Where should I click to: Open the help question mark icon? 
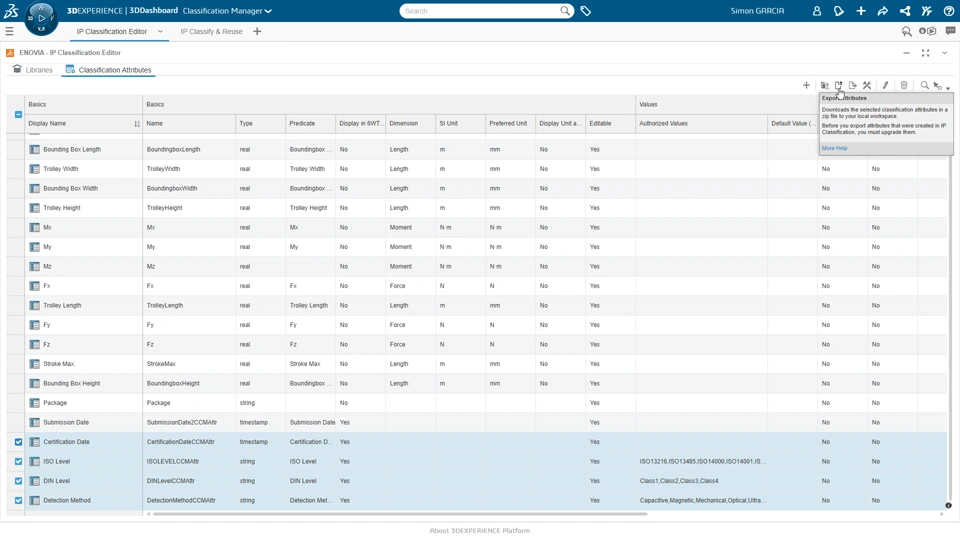(948, 11)
